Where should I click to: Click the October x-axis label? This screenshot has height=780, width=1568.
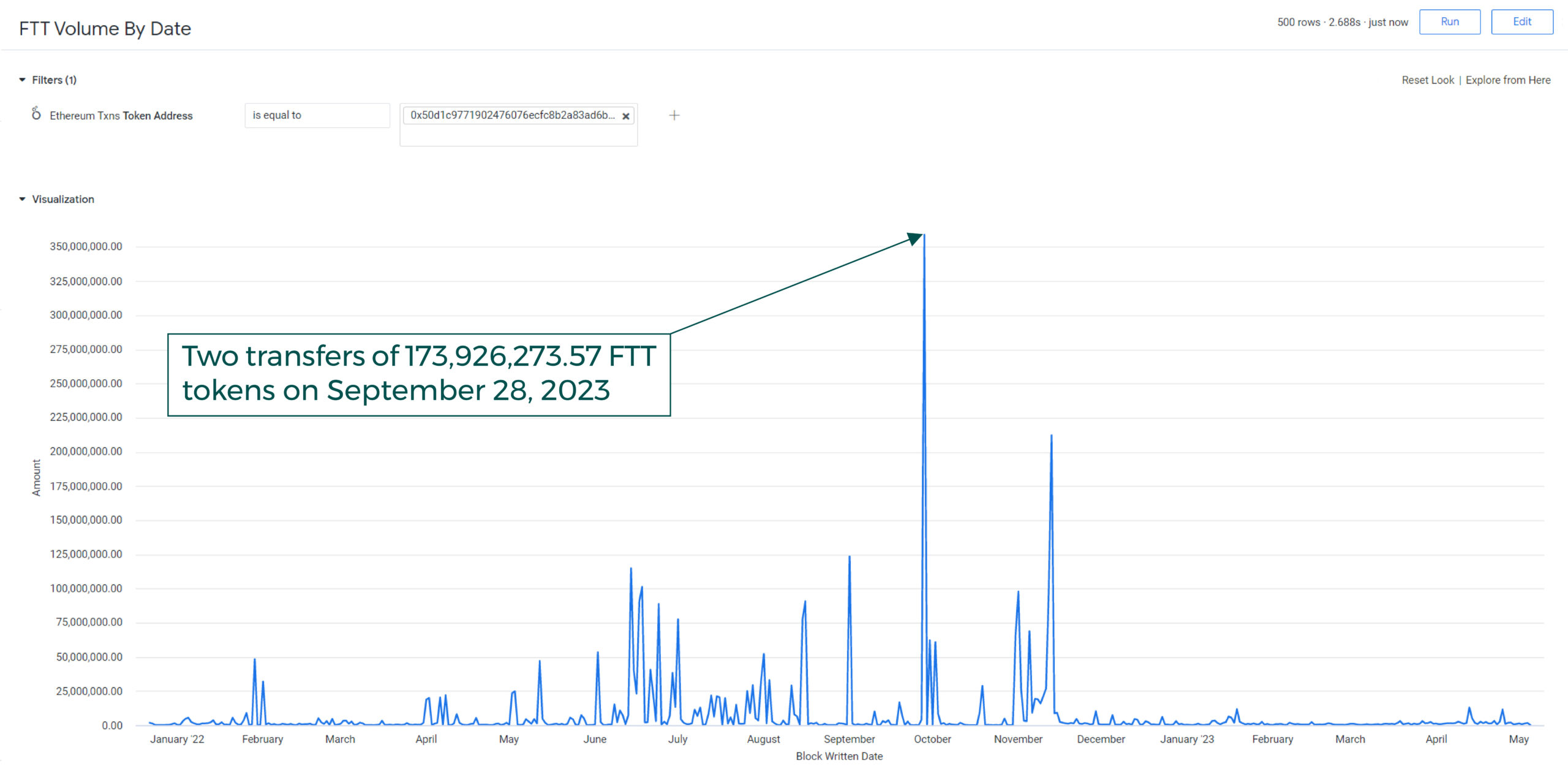pos(932,739)
